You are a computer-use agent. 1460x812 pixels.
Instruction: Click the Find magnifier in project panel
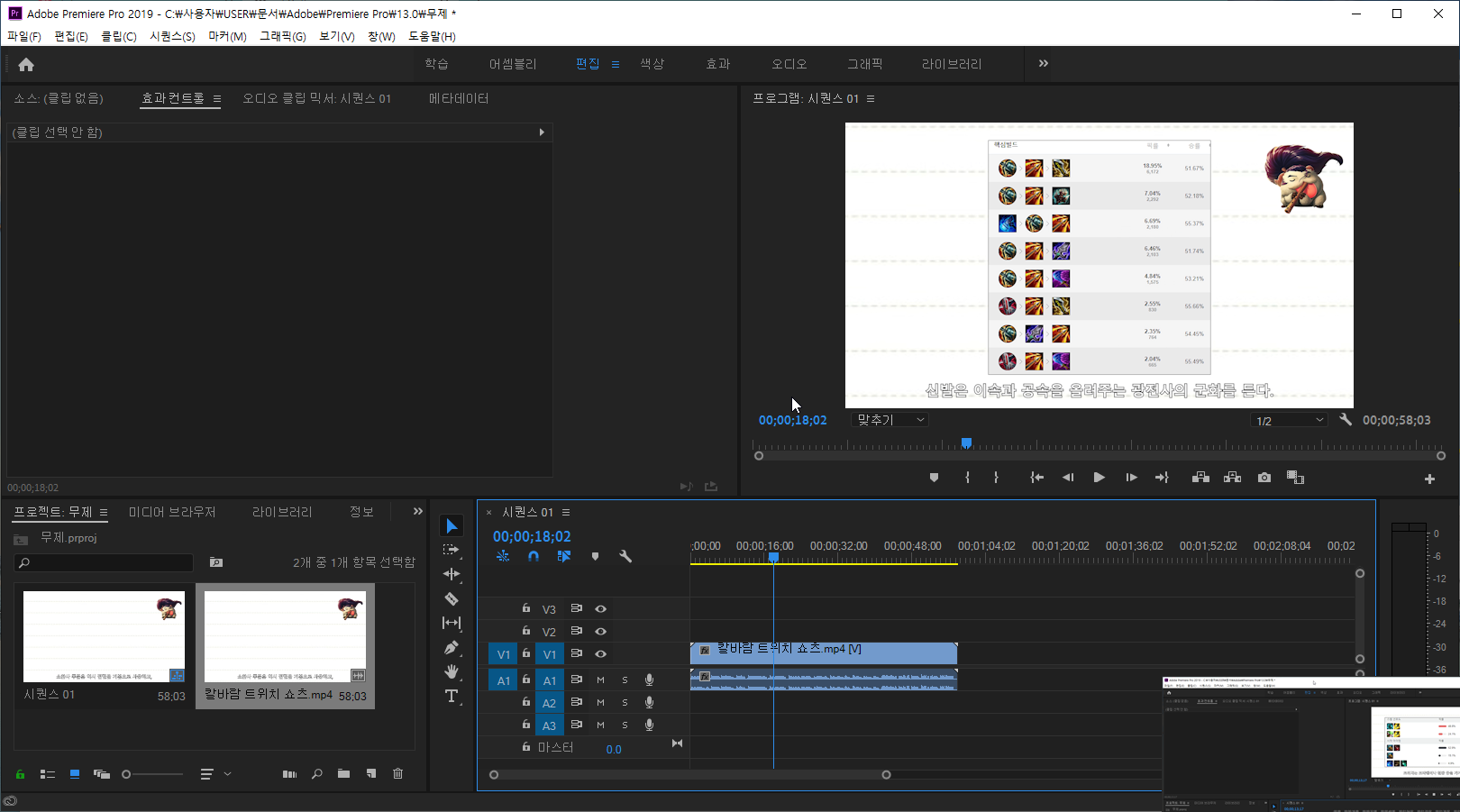tap(316, 773)
